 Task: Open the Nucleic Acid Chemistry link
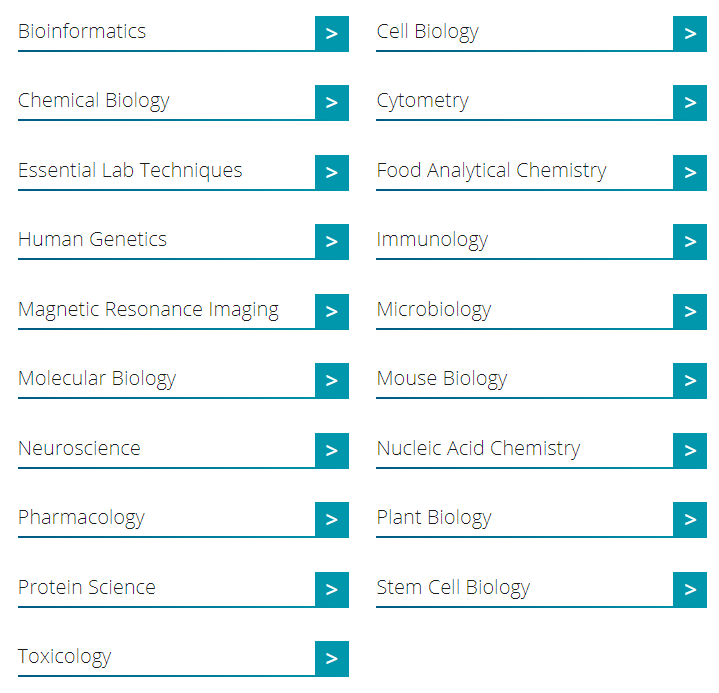pyautogui.click(x=478, y=448)
